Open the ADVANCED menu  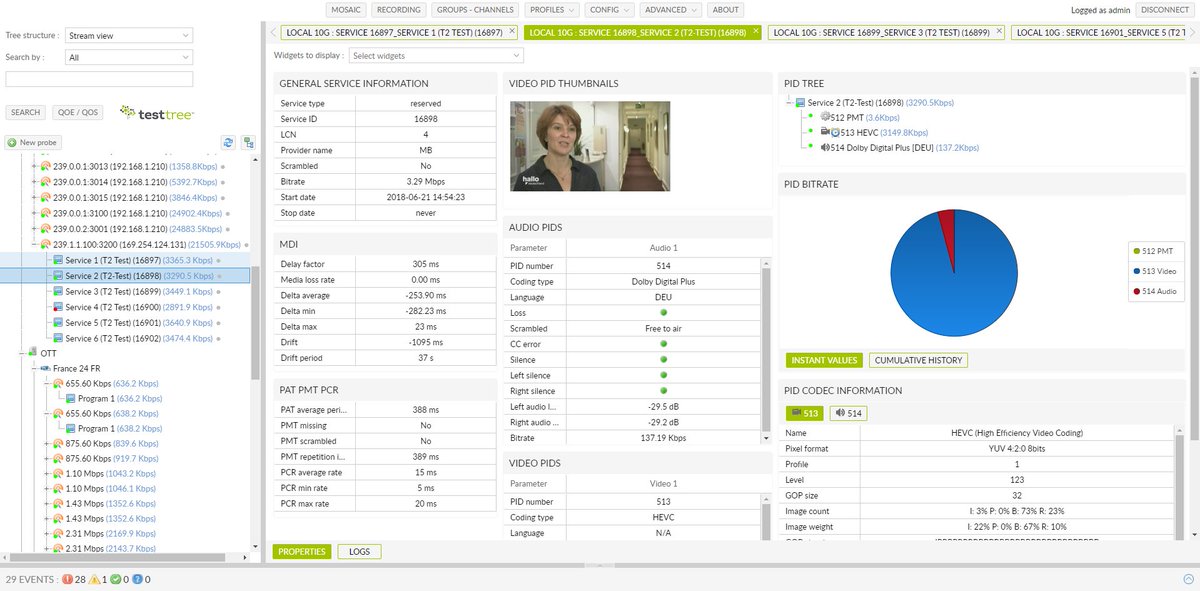pyautogui.click(x=670, y=10)
